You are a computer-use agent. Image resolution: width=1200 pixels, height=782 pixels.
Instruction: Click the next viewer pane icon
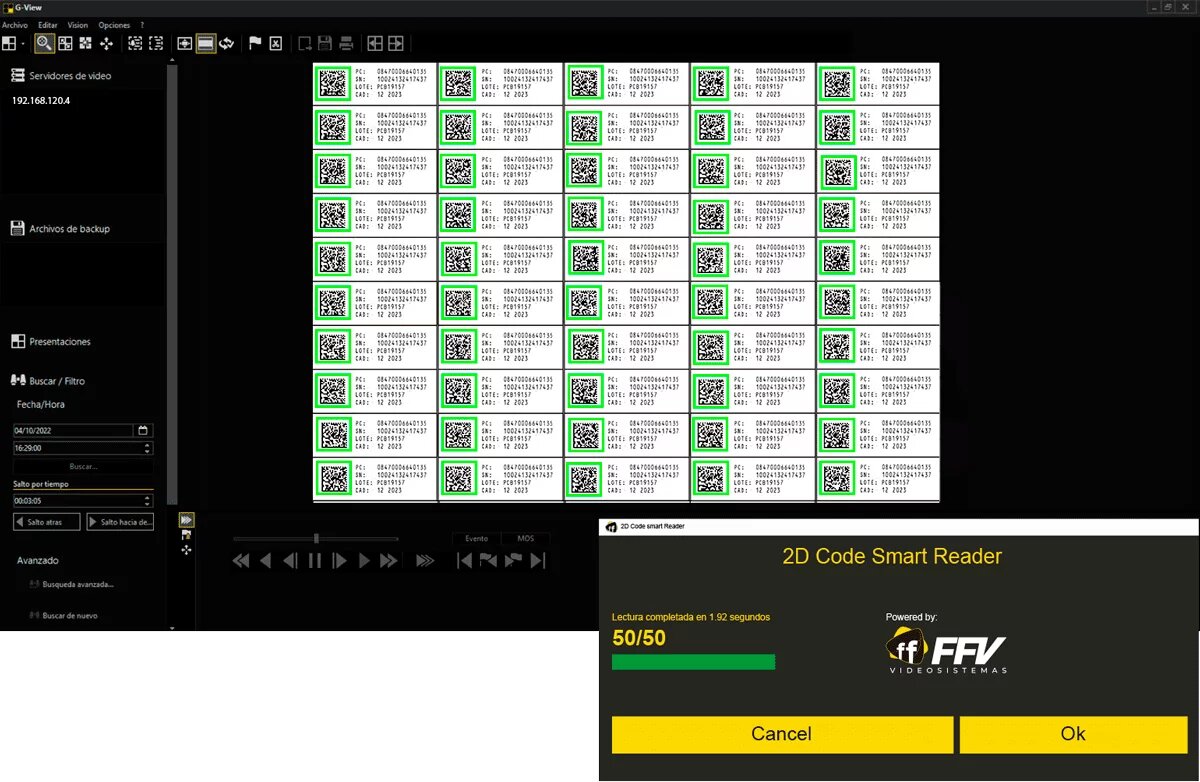coord(396,43)
